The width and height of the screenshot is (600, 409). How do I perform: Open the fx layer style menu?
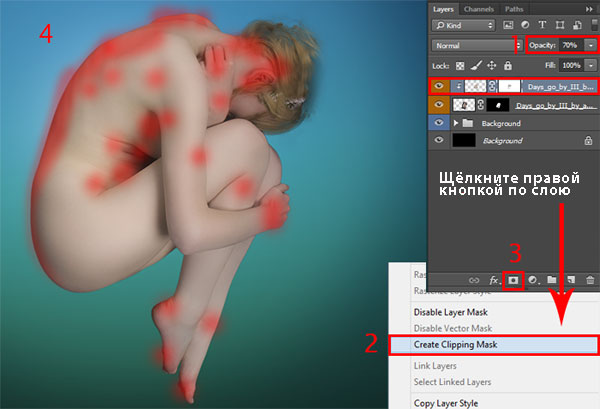click(x=494, y=280)
